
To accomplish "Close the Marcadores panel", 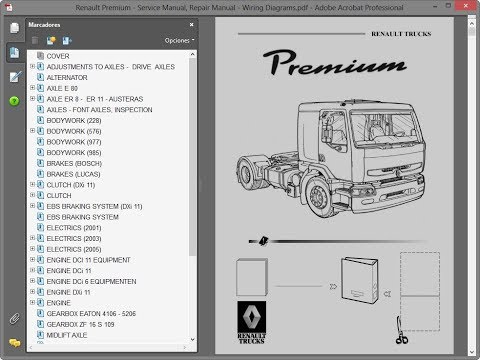I will (x=191, y=25).
